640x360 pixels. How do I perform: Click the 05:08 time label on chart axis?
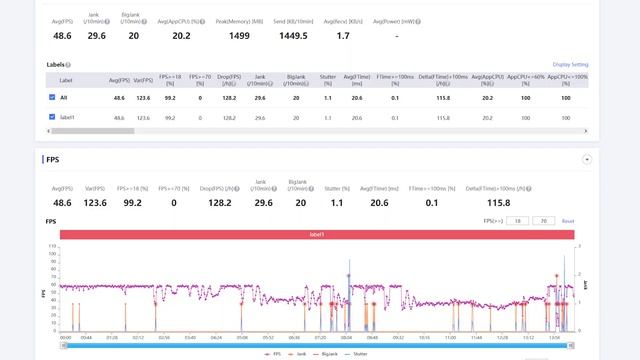(x=242, y=338)
